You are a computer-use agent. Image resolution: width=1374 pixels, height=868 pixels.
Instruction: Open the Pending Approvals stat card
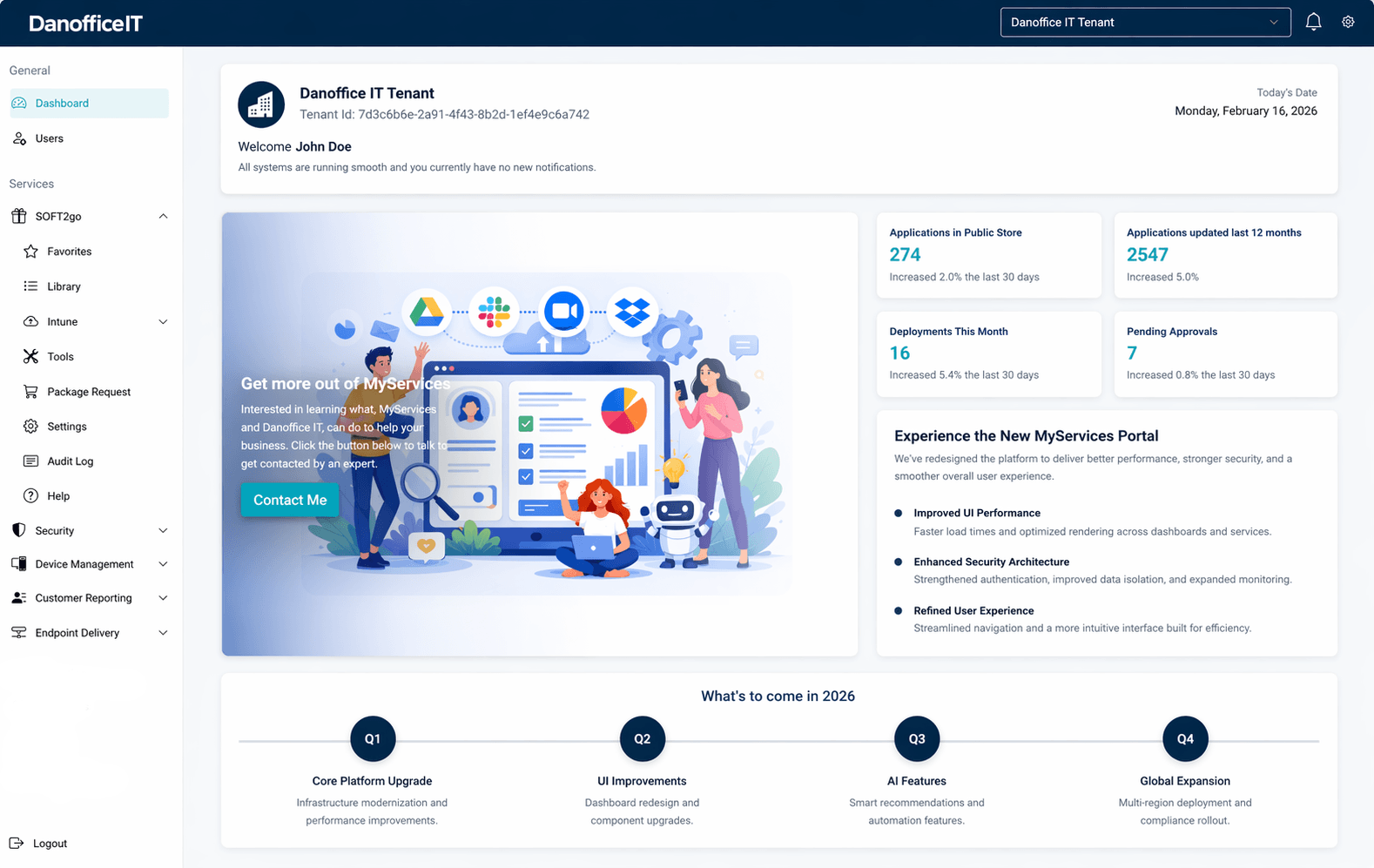(x=1225, y=353)
